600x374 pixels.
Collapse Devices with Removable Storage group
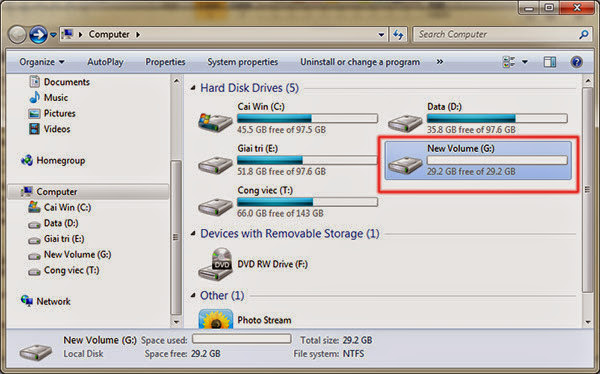click(193, 234)
